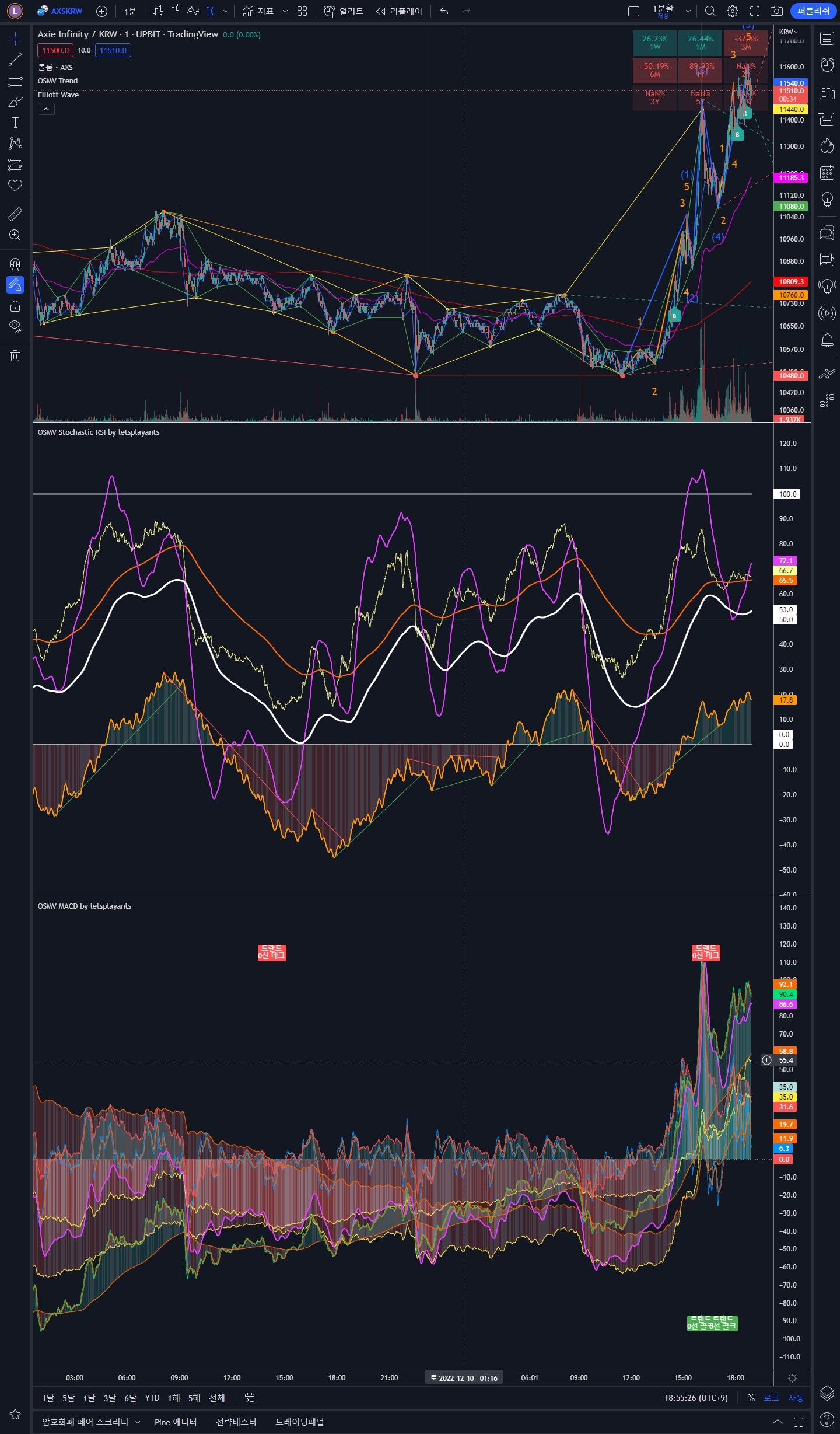Select the ruler measure tool
Screen dimensions: 840x1434
[x=15, y=214]
